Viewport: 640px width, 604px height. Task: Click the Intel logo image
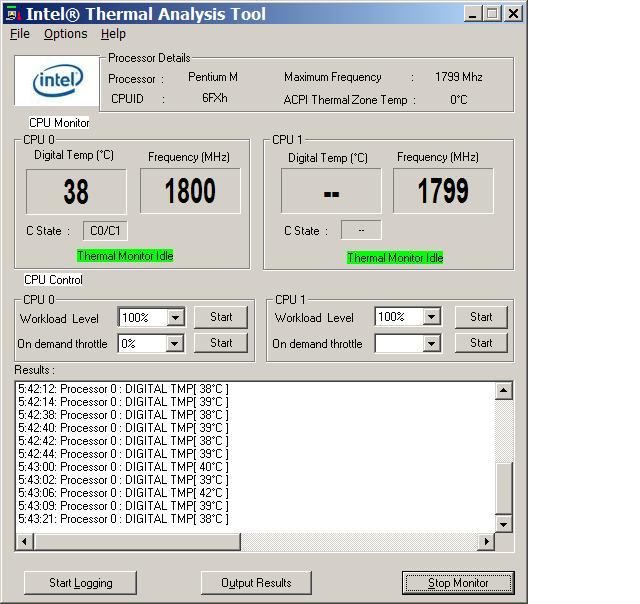[x=57, y=81]
